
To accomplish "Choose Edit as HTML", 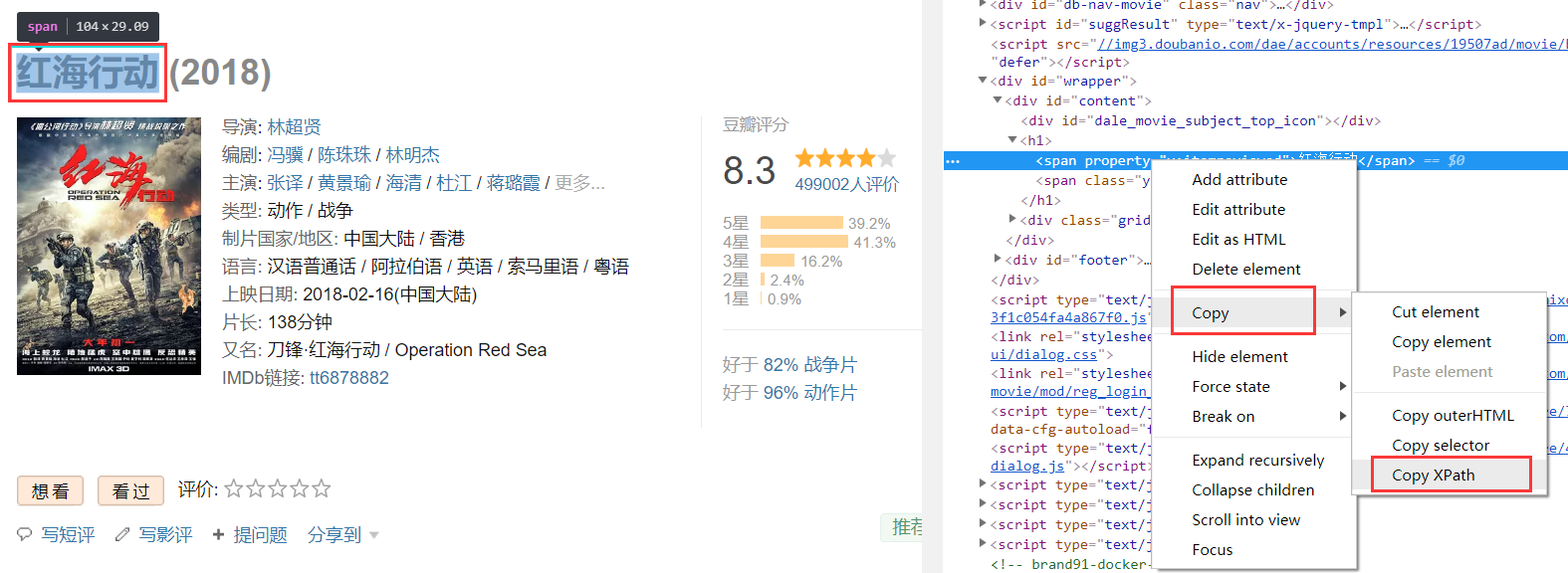I will click(1238, 239).
